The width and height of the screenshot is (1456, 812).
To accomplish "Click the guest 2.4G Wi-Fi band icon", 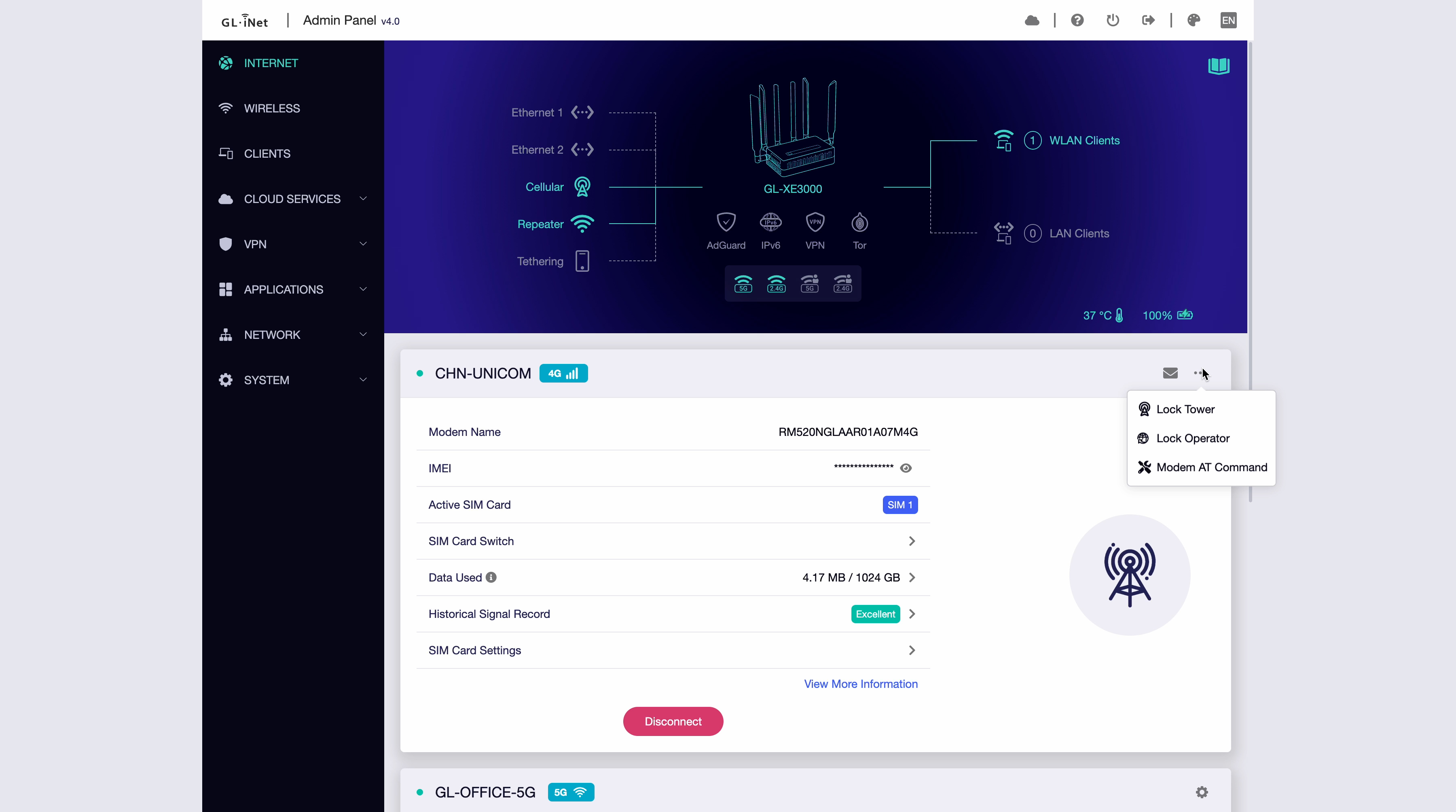I will point(843,283).
